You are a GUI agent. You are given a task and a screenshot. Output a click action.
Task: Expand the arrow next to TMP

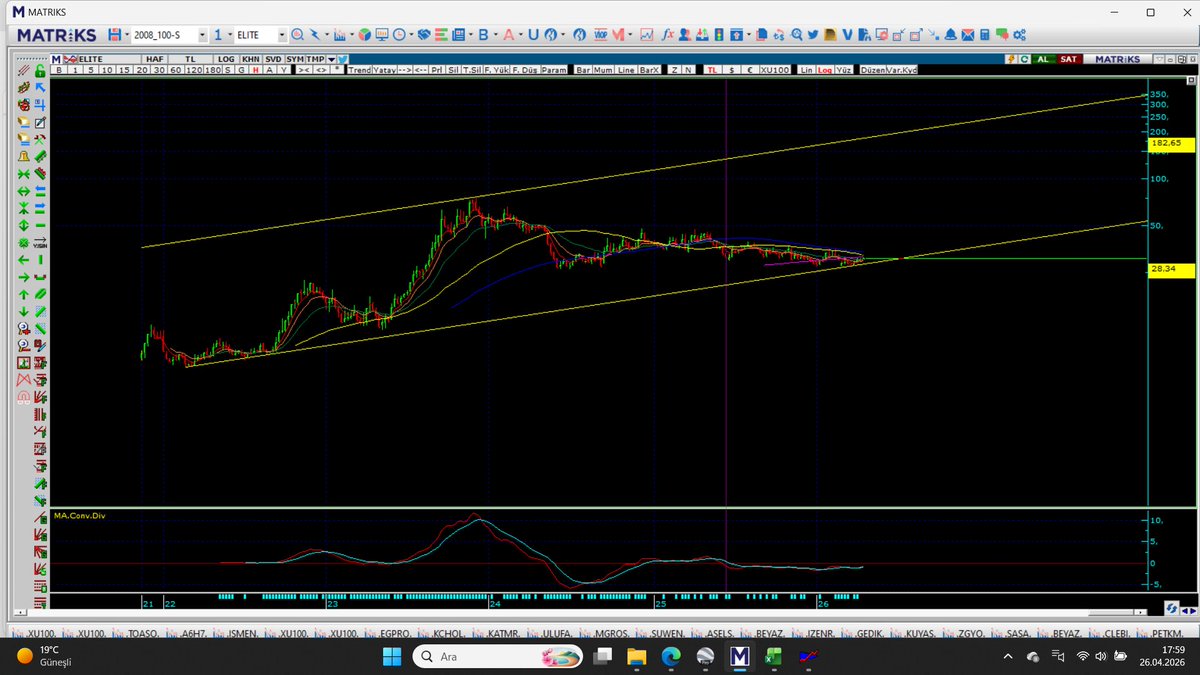[332, 59]
